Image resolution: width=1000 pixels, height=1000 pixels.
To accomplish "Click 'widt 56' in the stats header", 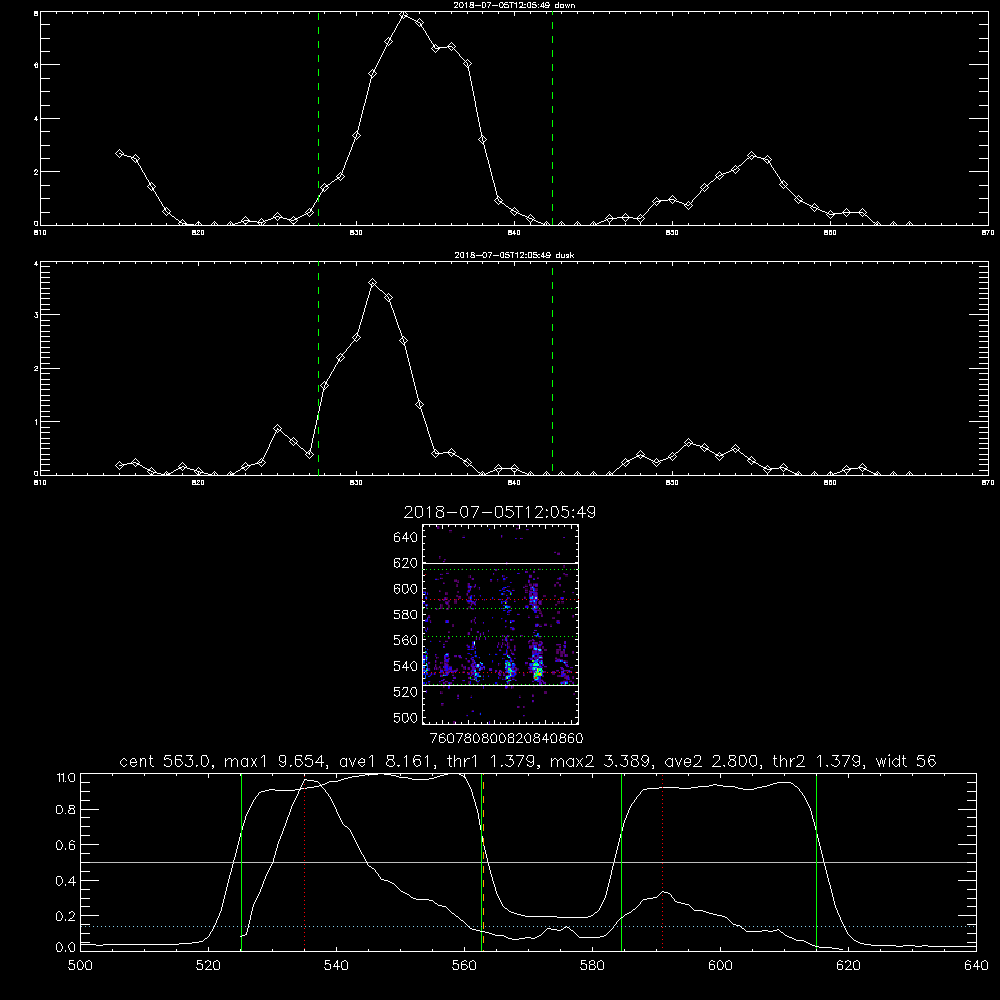I will pos(906,761).
